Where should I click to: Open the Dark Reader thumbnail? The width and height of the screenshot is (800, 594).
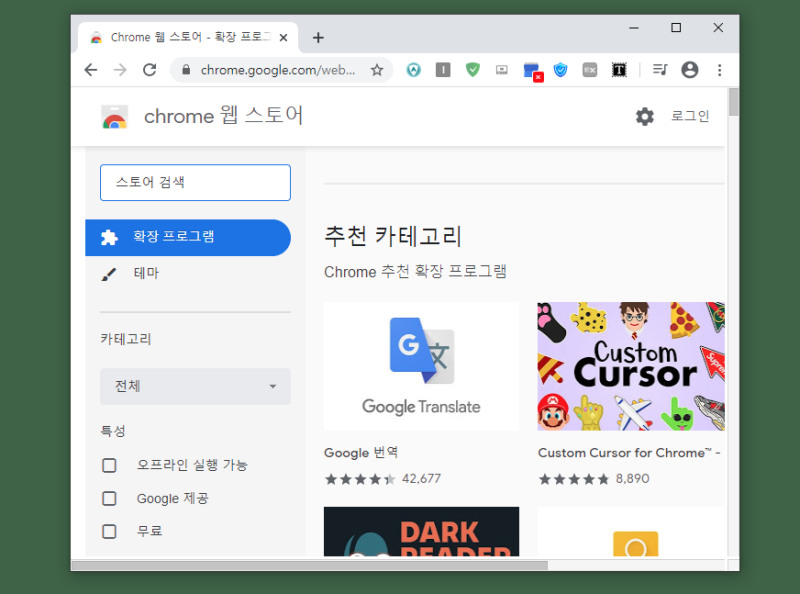point(421,531)
